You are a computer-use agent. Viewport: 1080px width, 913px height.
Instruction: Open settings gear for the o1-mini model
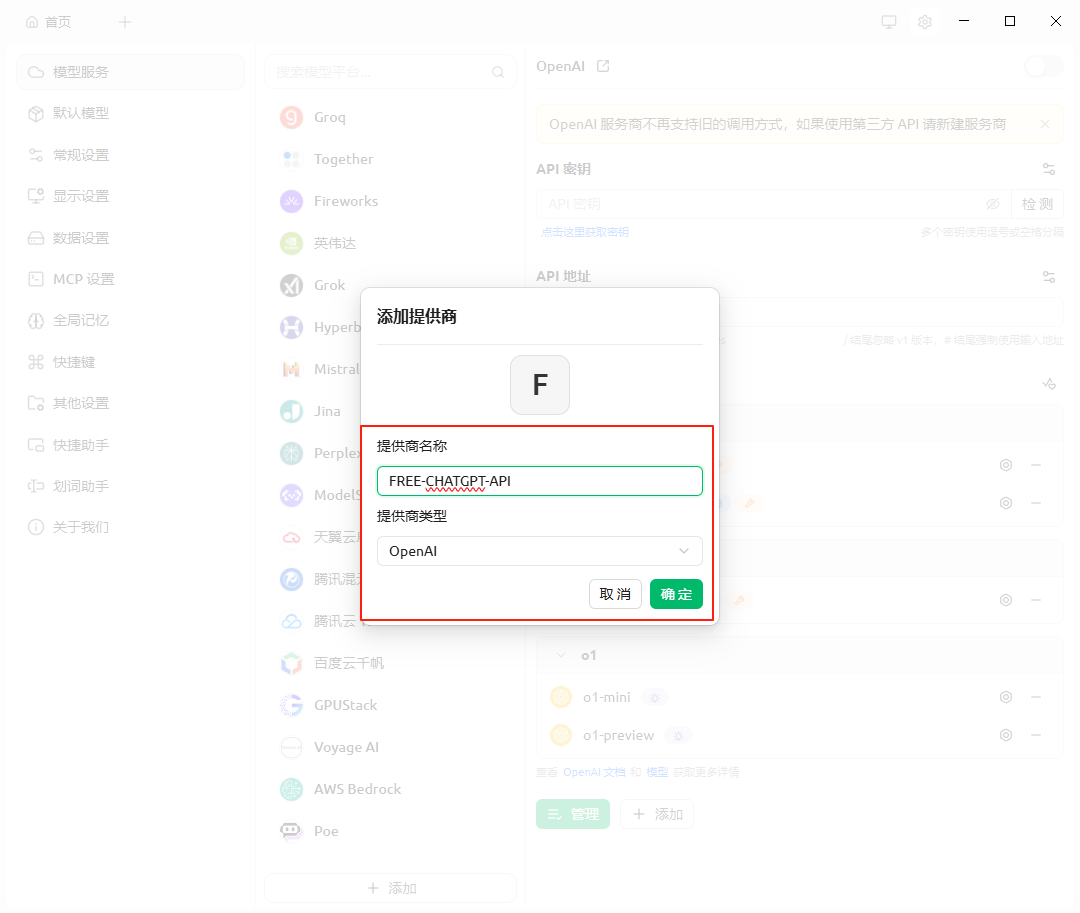click(x=1006, y=697)
